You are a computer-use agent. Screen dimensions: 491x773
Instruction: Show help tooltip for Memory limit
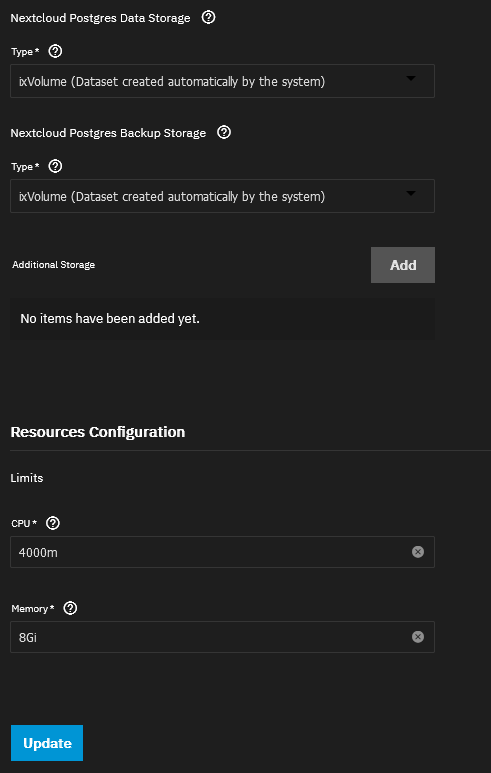click(70, 608)
